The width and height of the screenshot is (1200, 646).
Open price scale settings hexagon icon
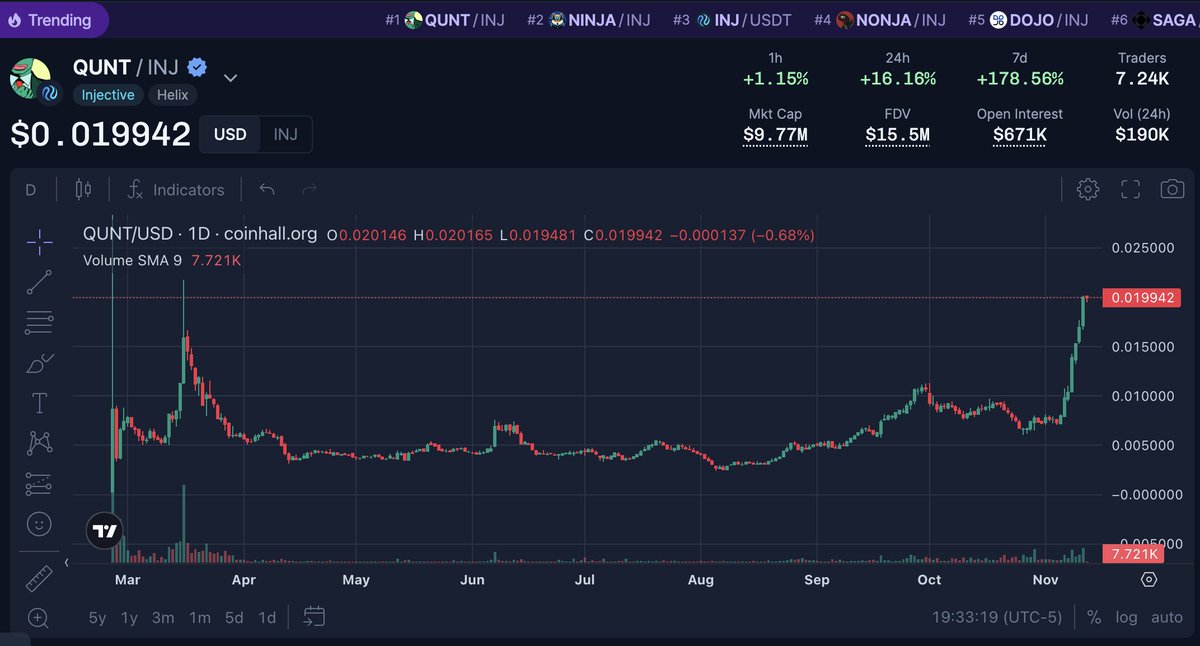[1149, 579]
